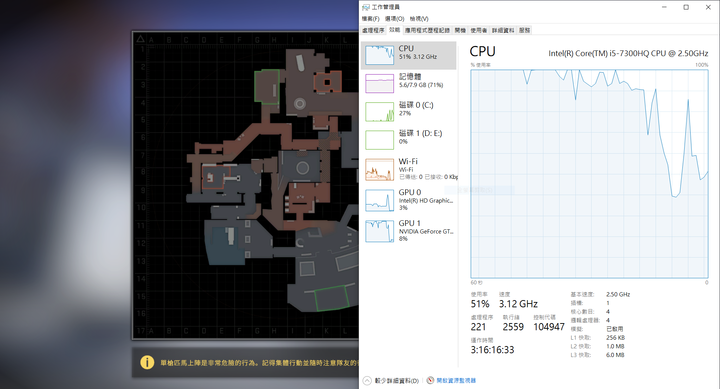Click the 2559 threads count
The image size is (720, 389).
513,327
